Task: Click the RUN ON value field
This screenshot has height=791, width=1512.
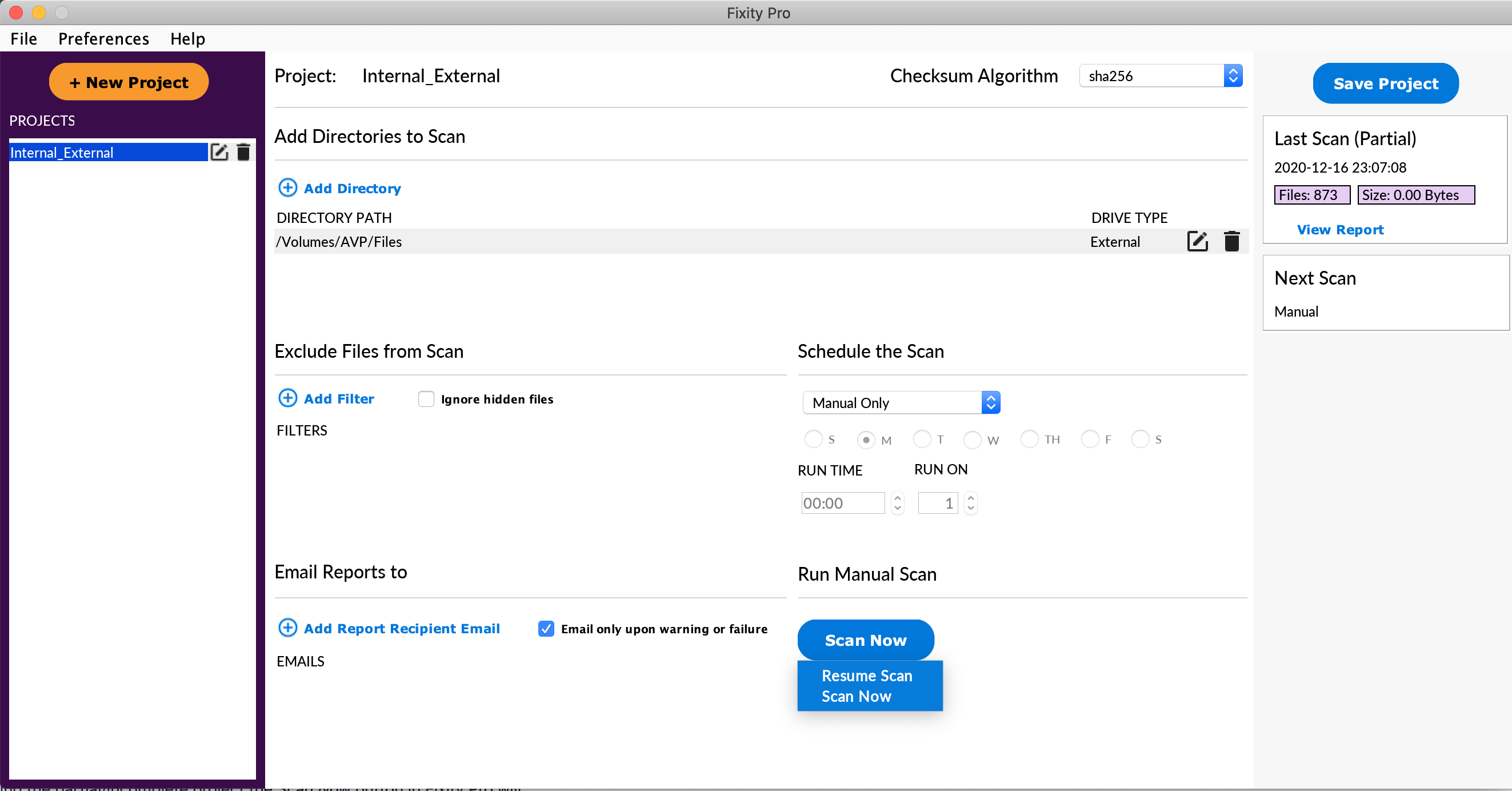Action: click(x=938, y=504)
